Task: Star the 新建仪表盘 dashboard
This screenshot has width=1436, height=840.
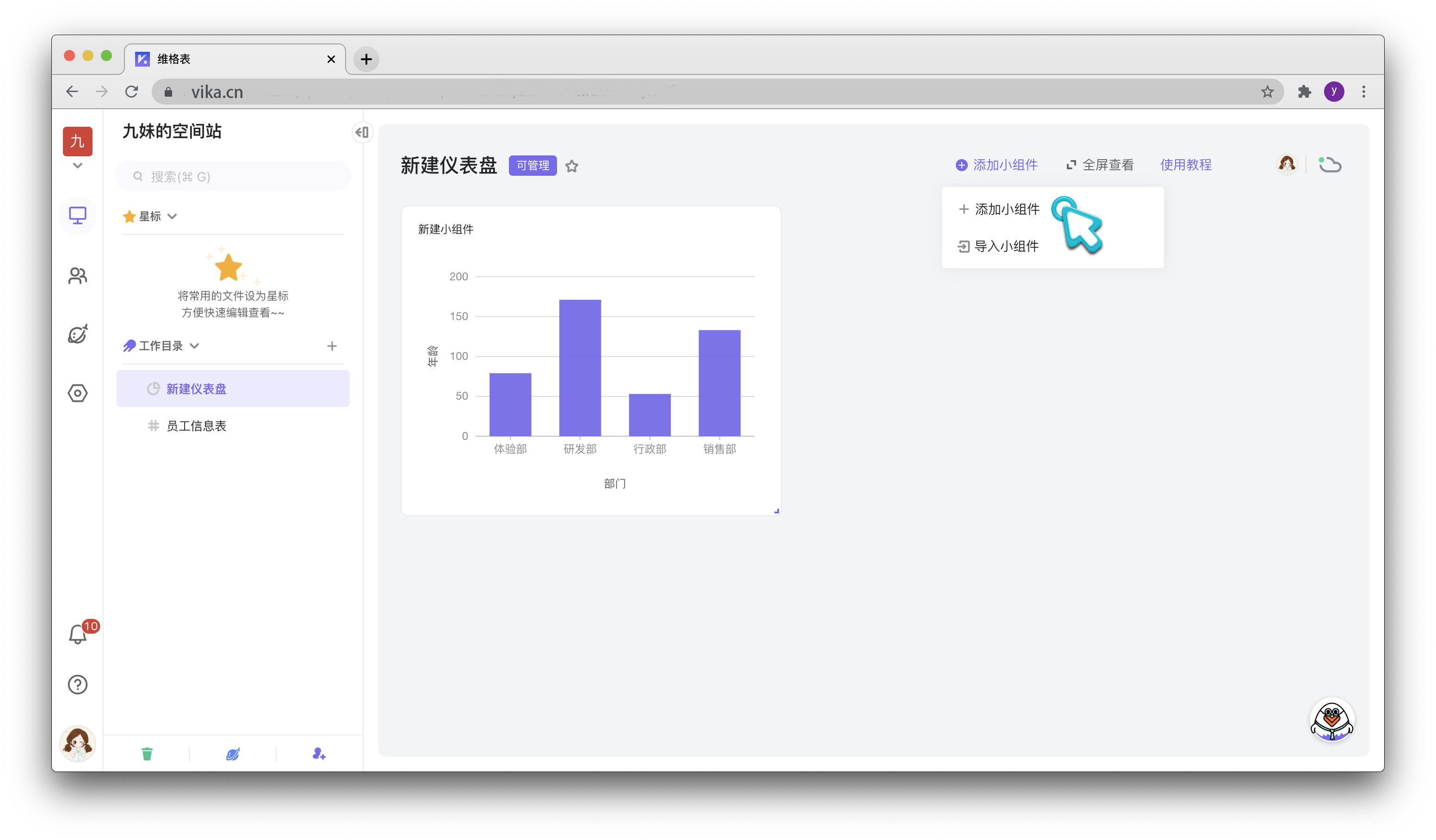Action: click(x=572, y=166)
